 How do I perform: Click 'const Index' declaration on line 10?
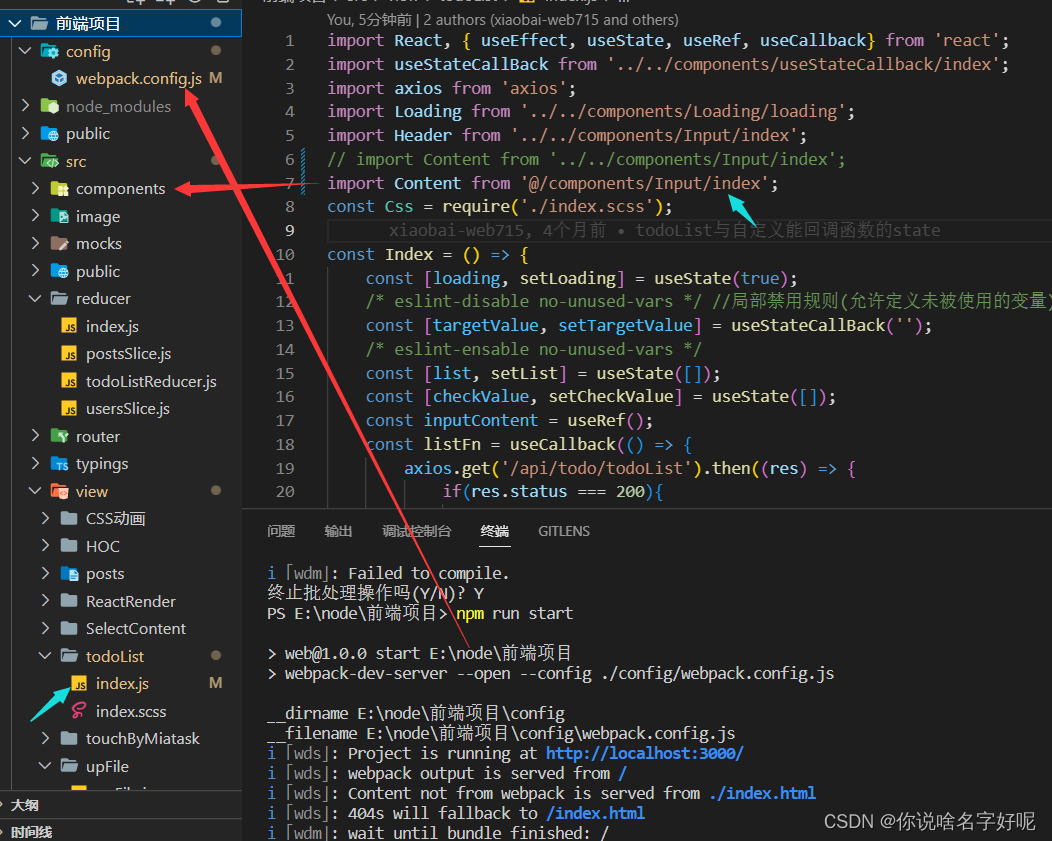[x=380, y=255]
